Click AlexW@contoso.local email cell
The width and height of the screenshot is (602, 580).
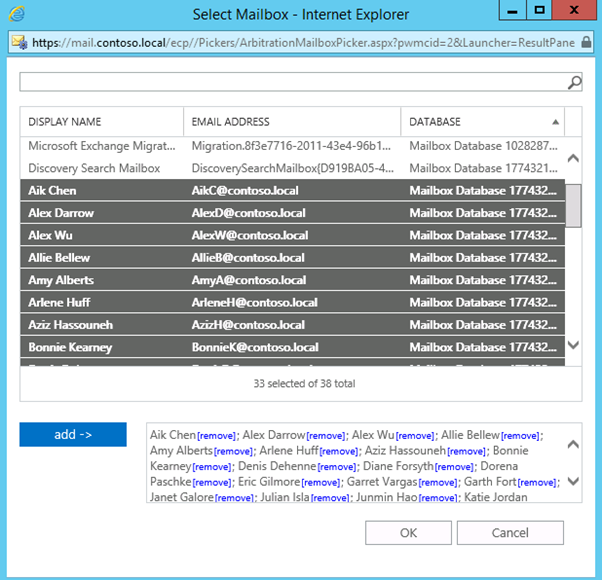click(250, 235)
